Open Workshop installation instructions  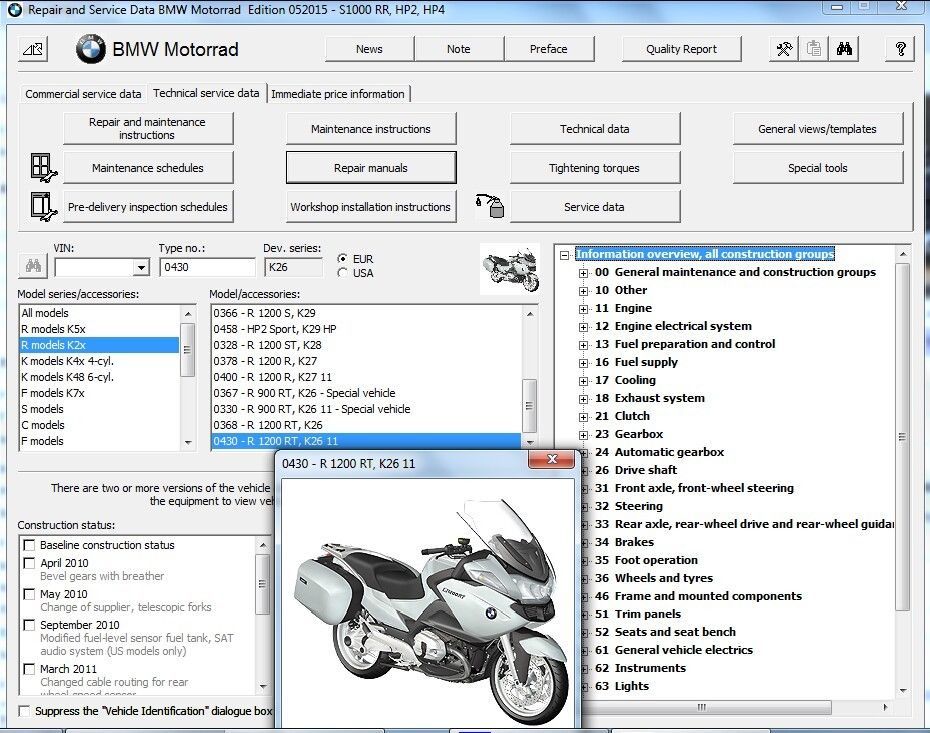[x=371, y=207]
